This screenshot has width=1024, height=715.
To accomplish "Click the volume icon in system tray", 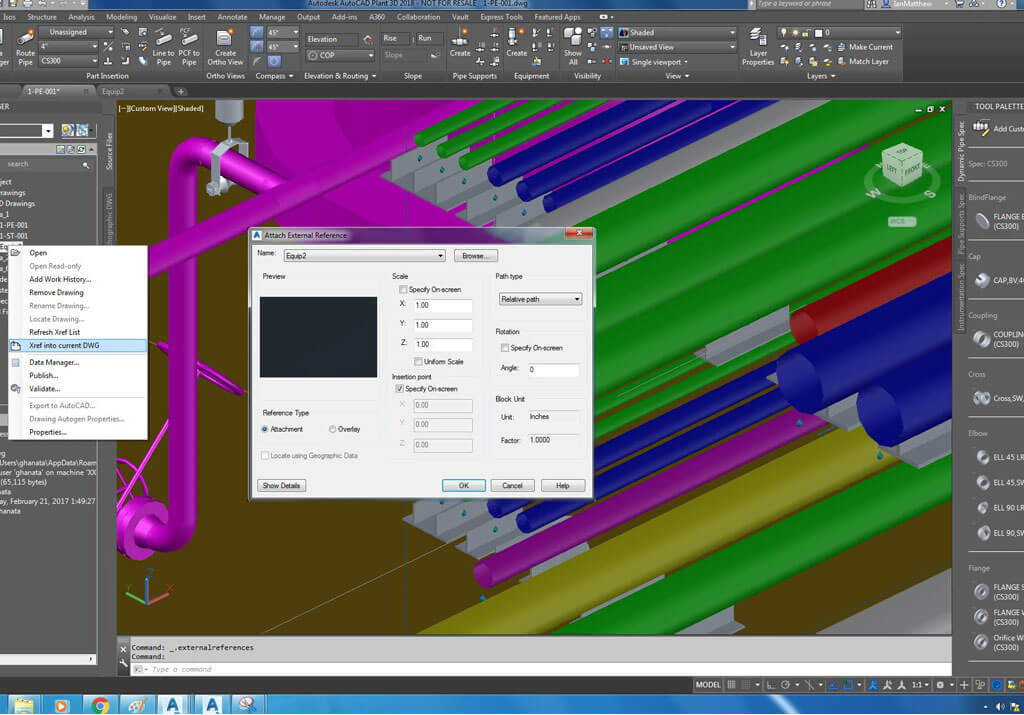I will (1000, 707).
